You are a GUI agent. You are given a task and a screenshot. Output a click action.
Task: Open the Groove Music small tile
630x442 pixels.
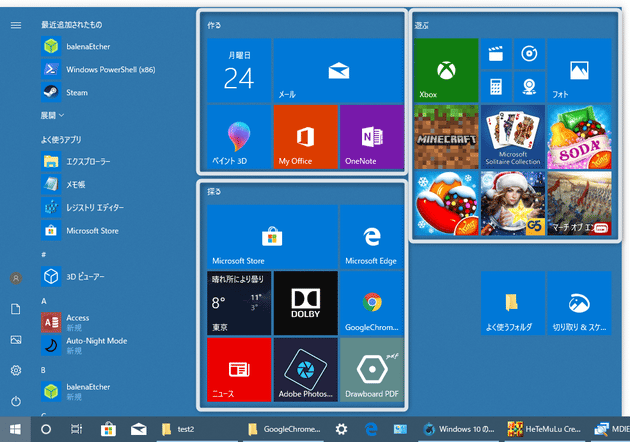[530, 53]
